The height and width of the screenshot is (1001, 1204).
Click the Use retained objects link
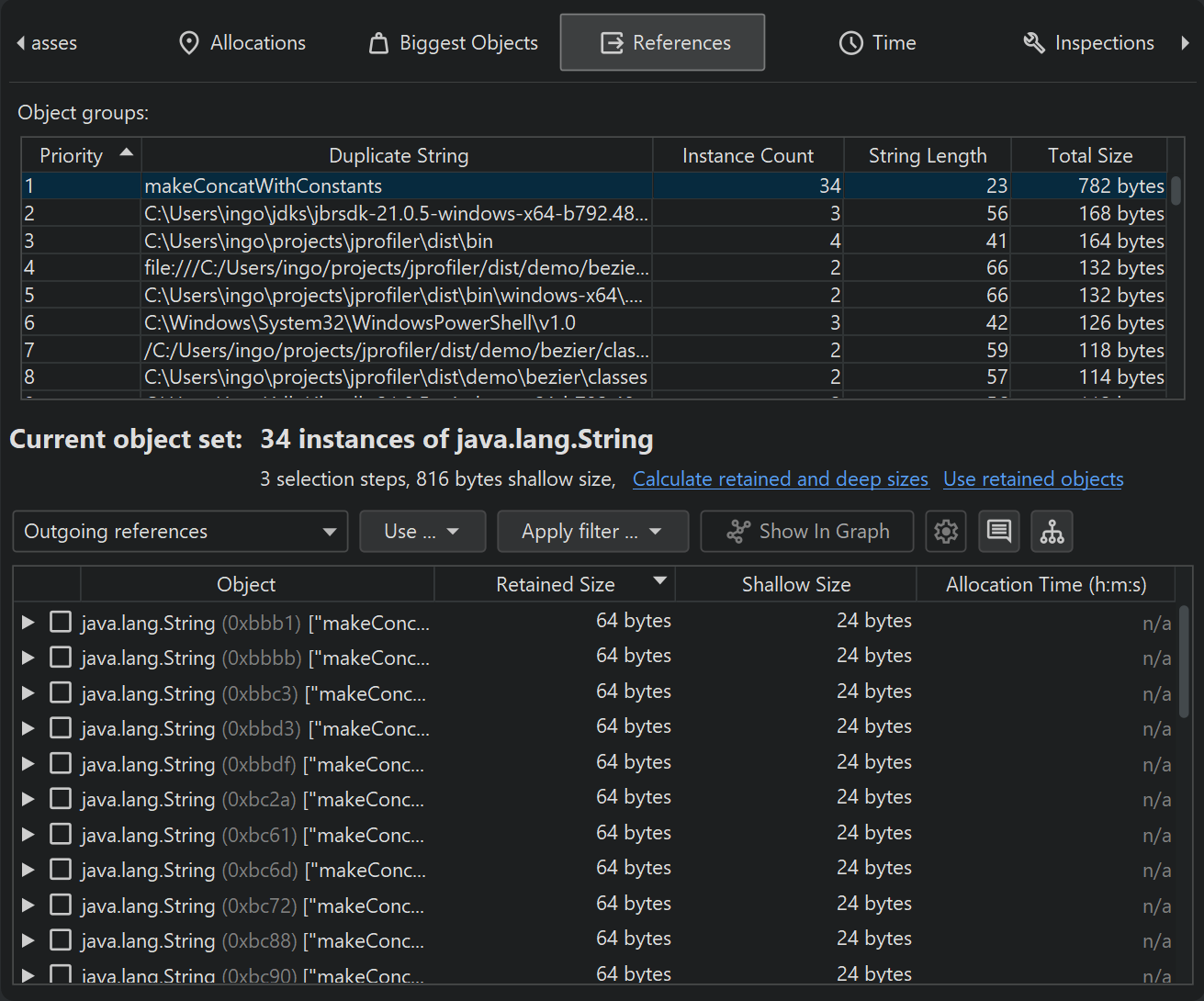coord(1032,479)
